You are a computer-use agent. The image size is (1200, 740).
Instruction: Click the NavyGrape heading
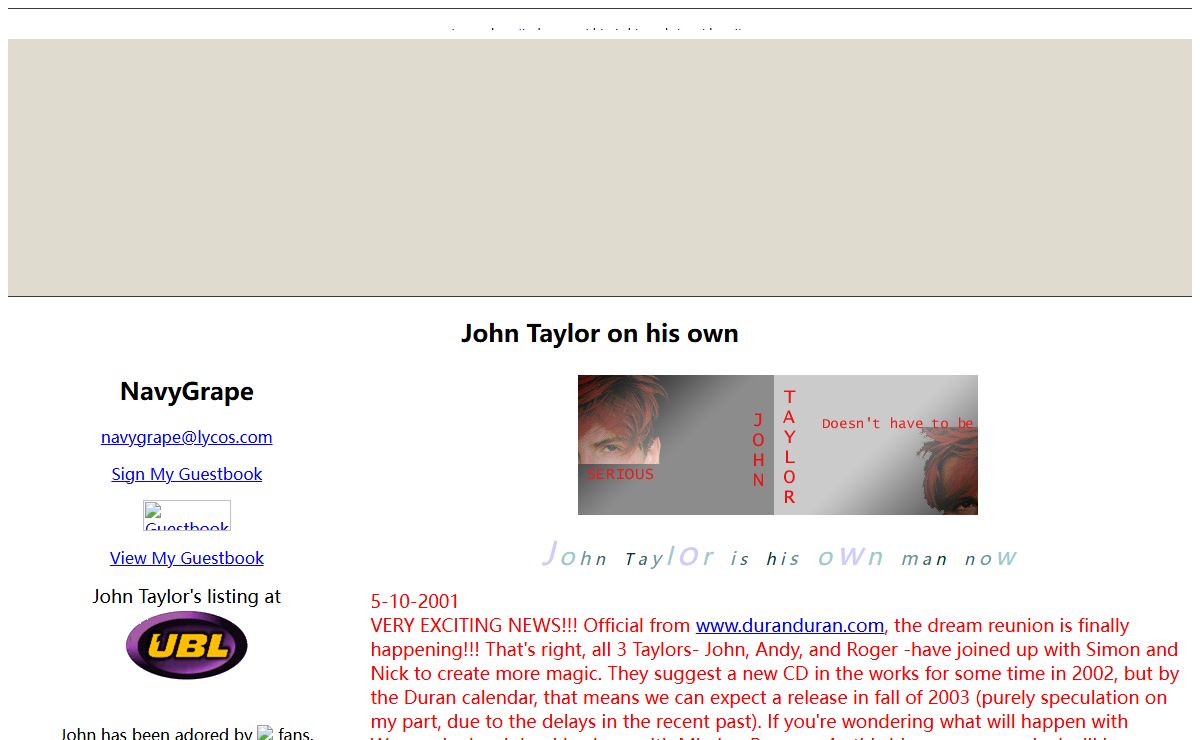coord(187,391)
